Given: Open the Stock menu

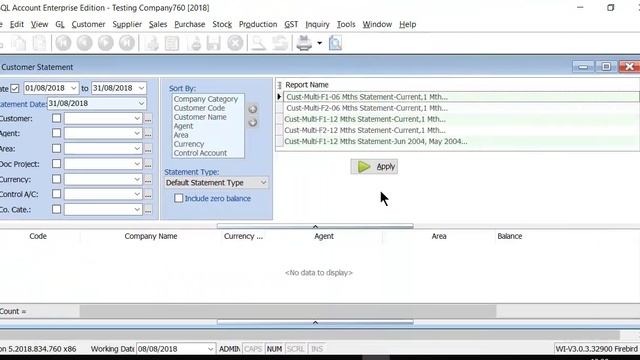Looking at the screenshot, I should pyautogui.click(x=222, y=24).
